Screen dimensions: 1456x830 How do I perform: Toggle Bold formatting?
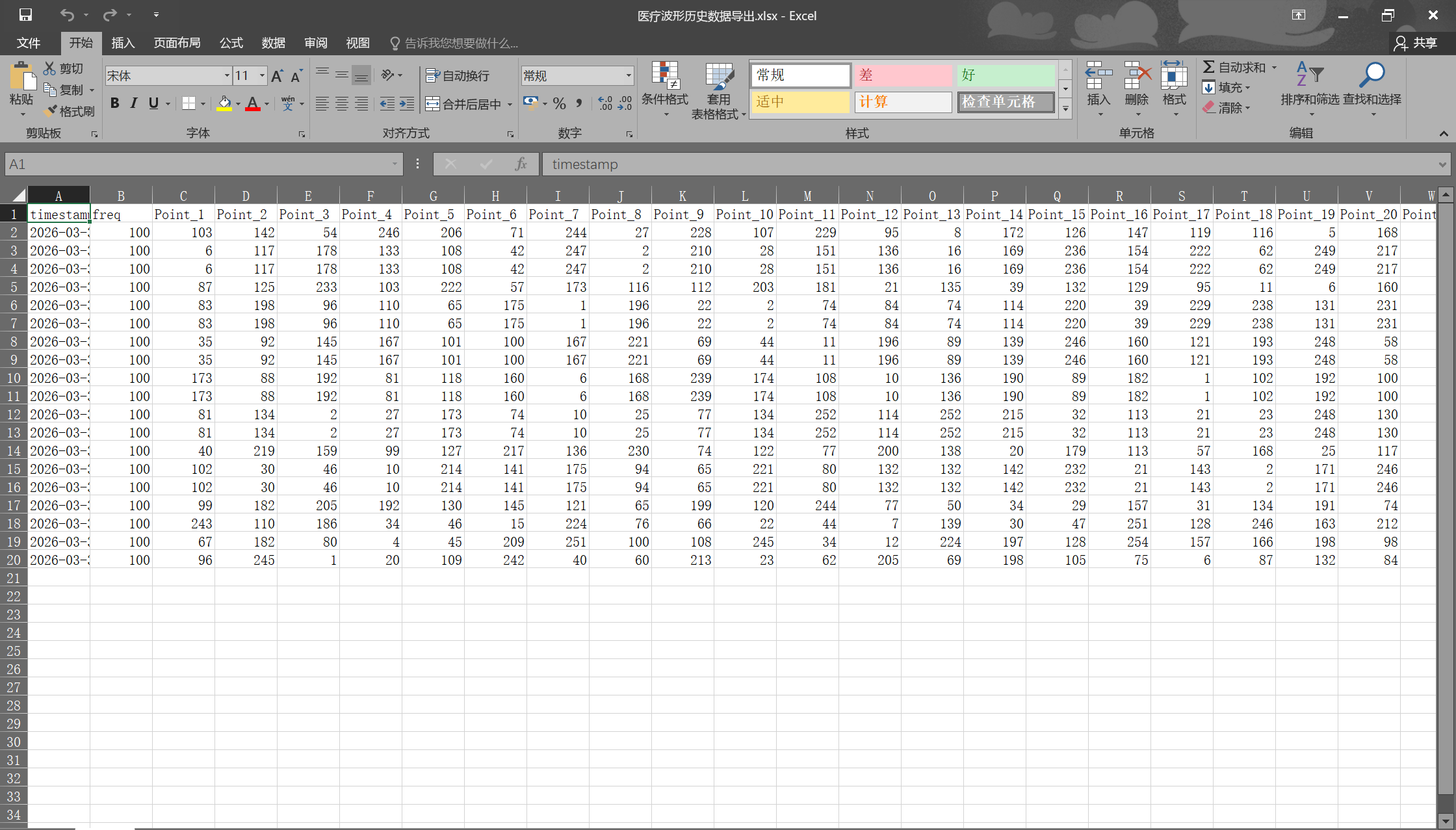[x=115, y=103]
